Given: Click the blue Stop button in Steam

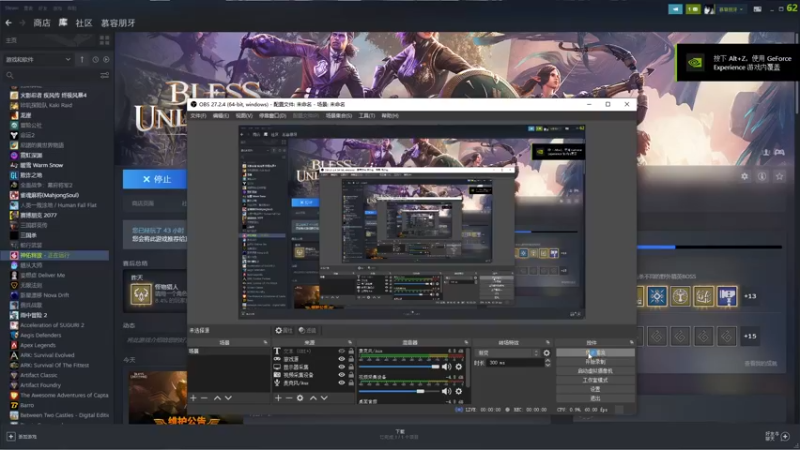Looking at the screenshot, I should pos(155,179).
